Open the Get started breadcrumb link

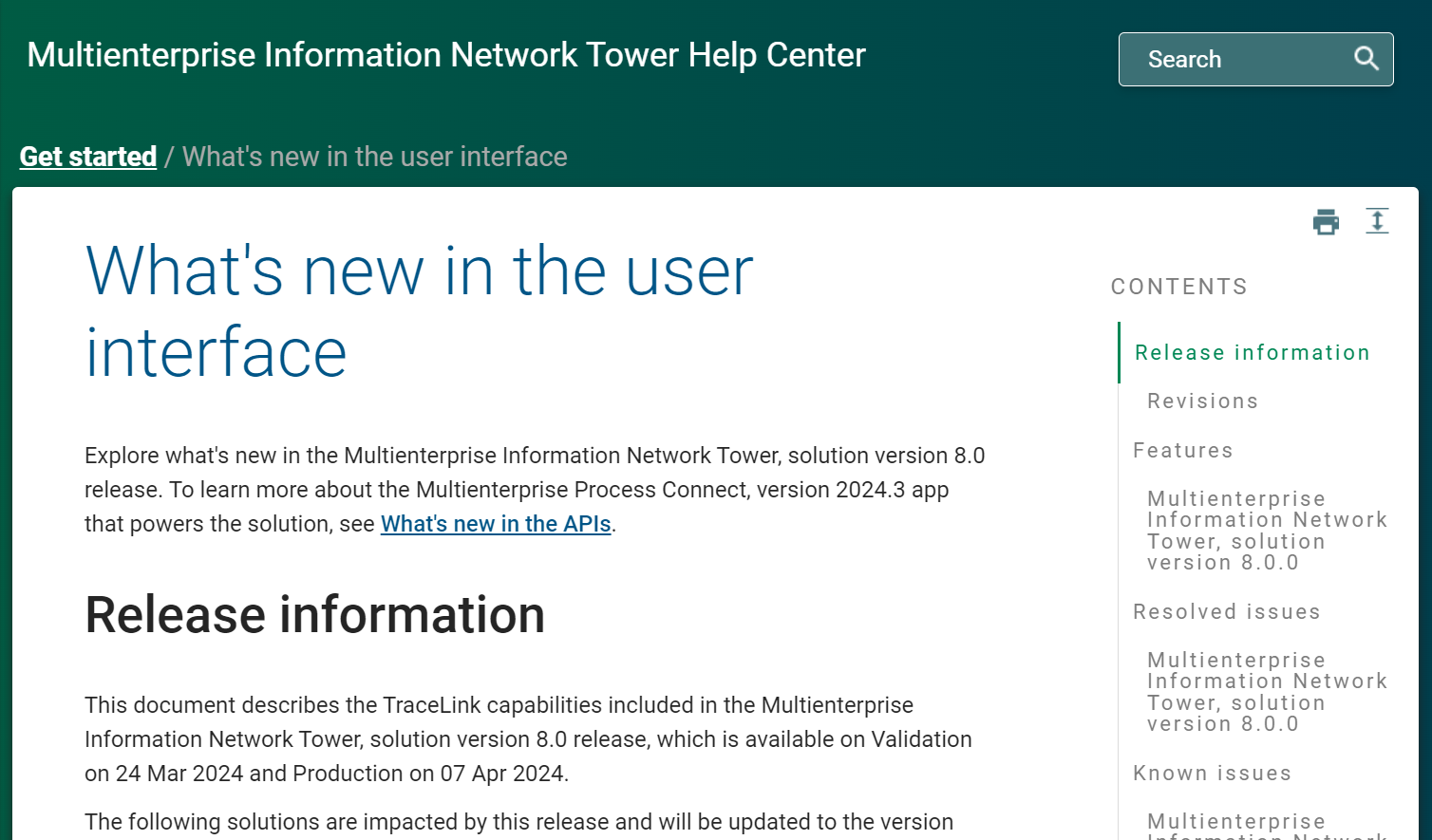point(88,157)
